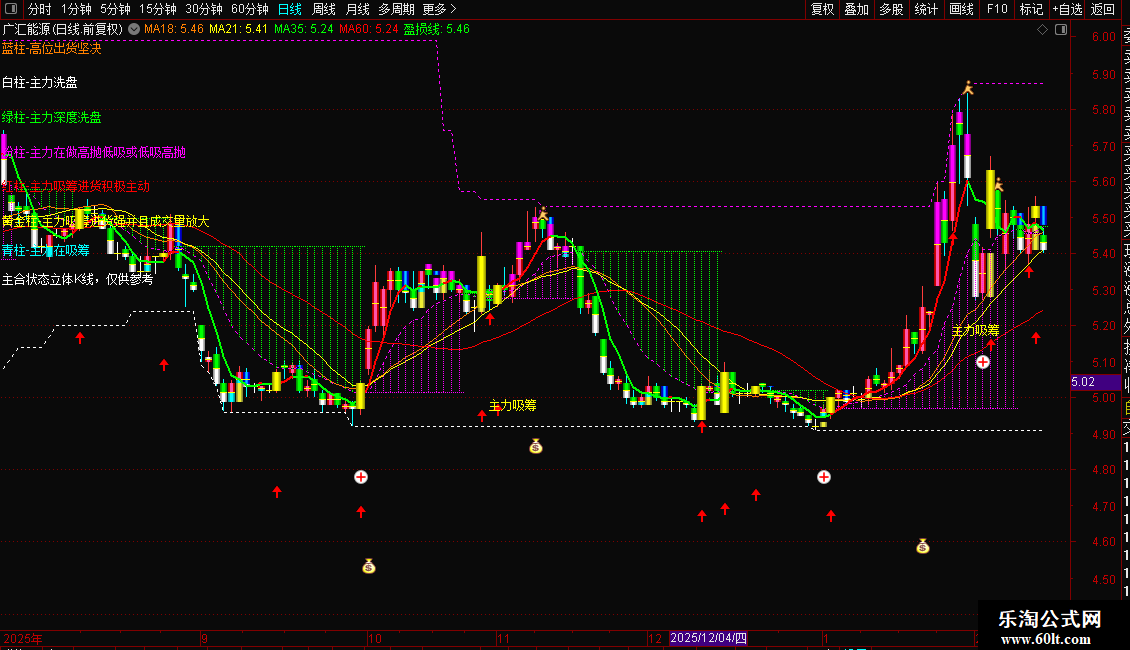Click the 主力吸筹 label near January rally
This screenshot has height=650, width=1130.
(975, 330)
